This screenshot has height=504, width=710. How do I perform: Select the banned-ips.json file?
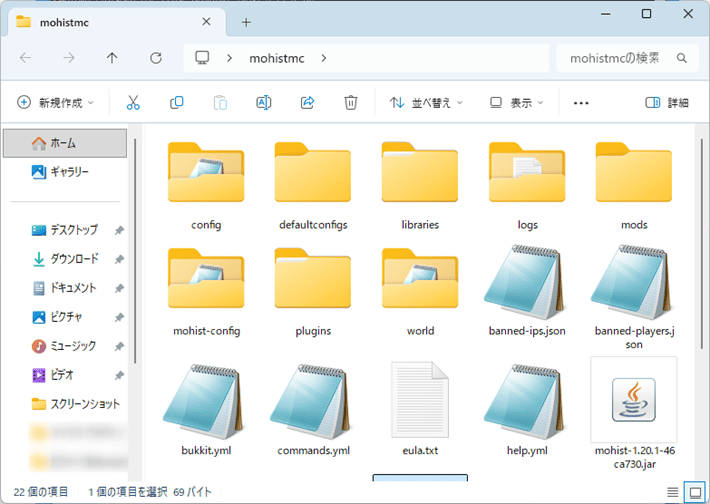[x=527, y=291]
